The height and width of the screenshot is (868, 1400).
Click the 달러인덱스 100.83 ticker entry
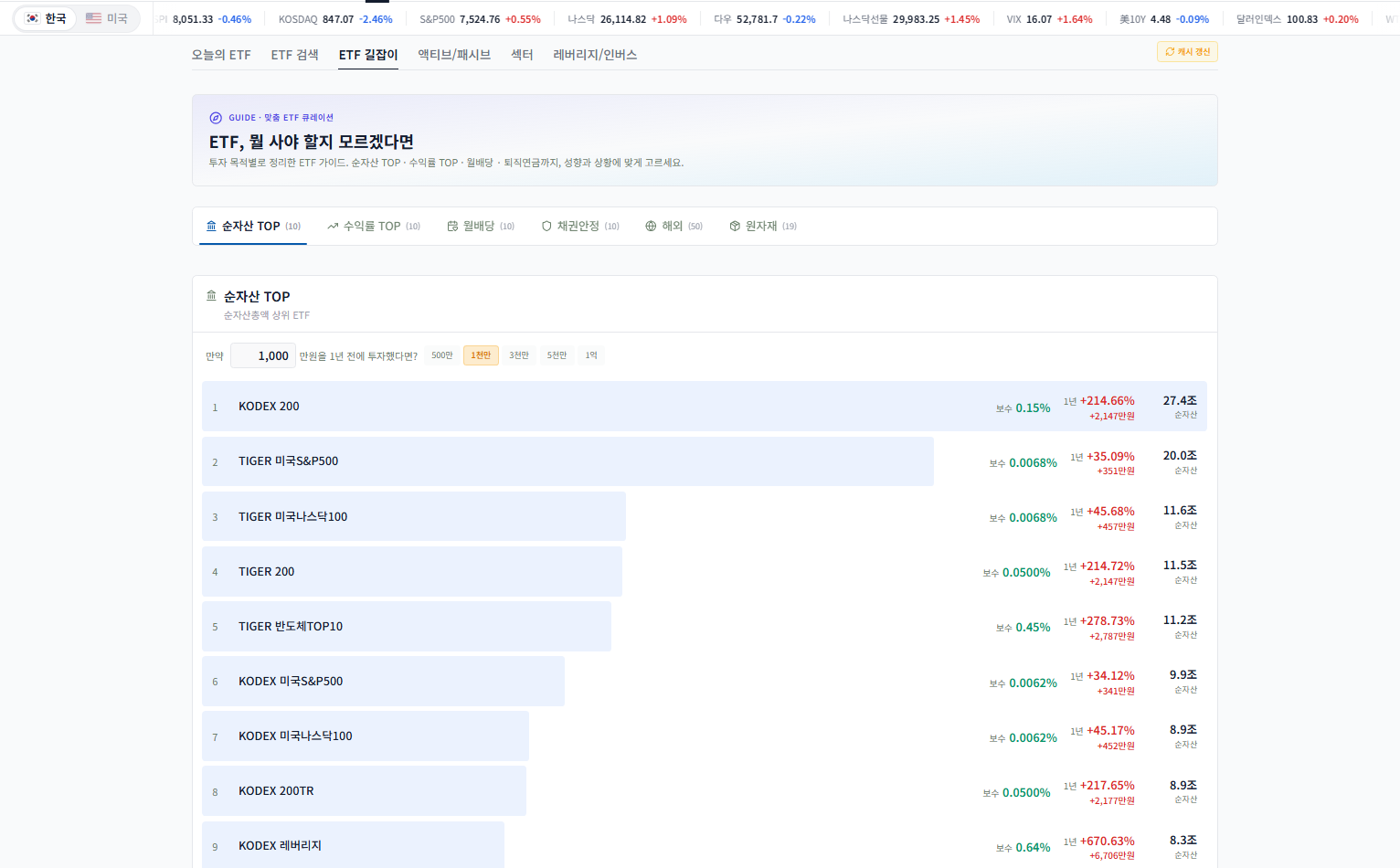[x=1297, y=19]
